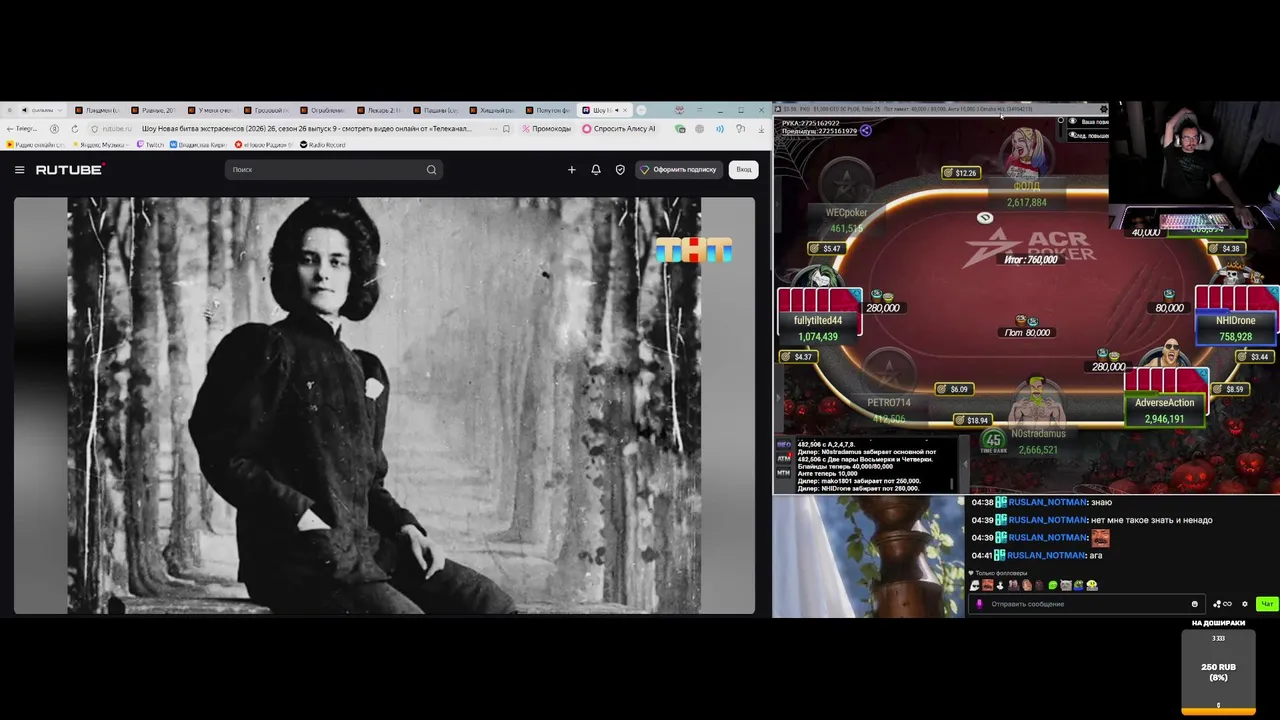The image size is (1280, 720).
Task: Select player WECpoker name plate
Action: pyautogui.click(x=846, y=220)
